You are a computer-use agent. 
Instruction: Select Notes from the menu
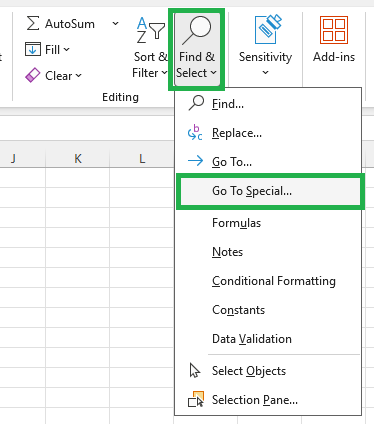[268, 252]
